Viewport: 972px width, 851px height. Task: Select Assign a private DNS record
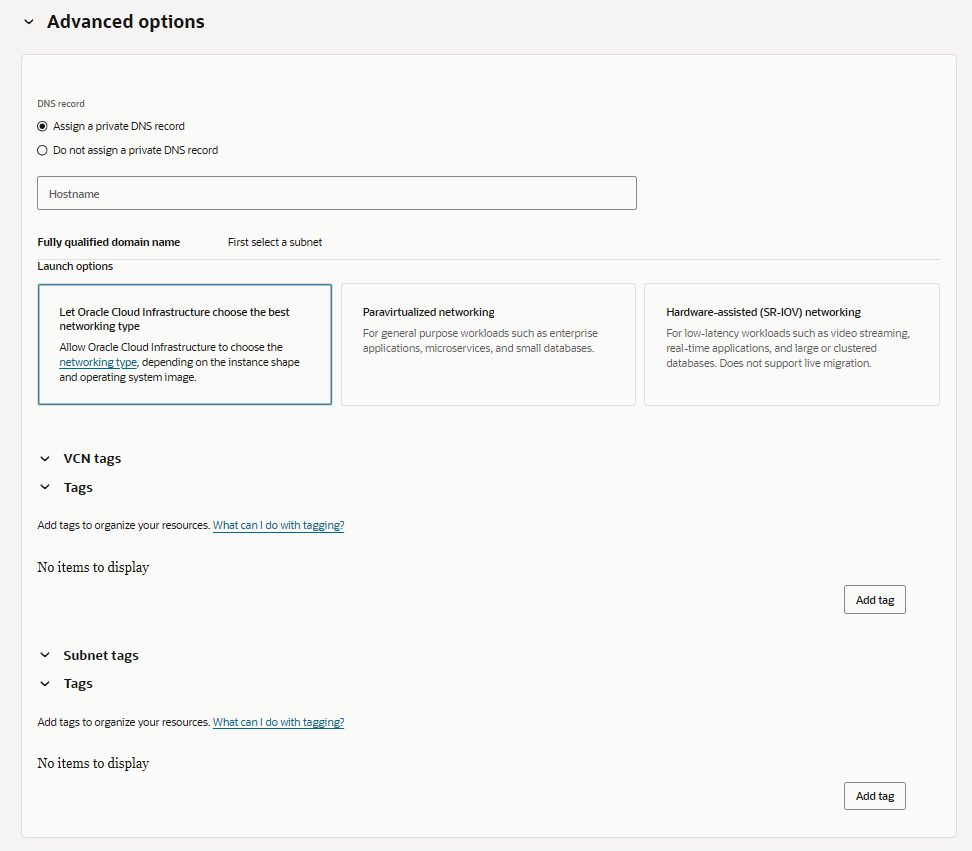[x=42, y=126]
